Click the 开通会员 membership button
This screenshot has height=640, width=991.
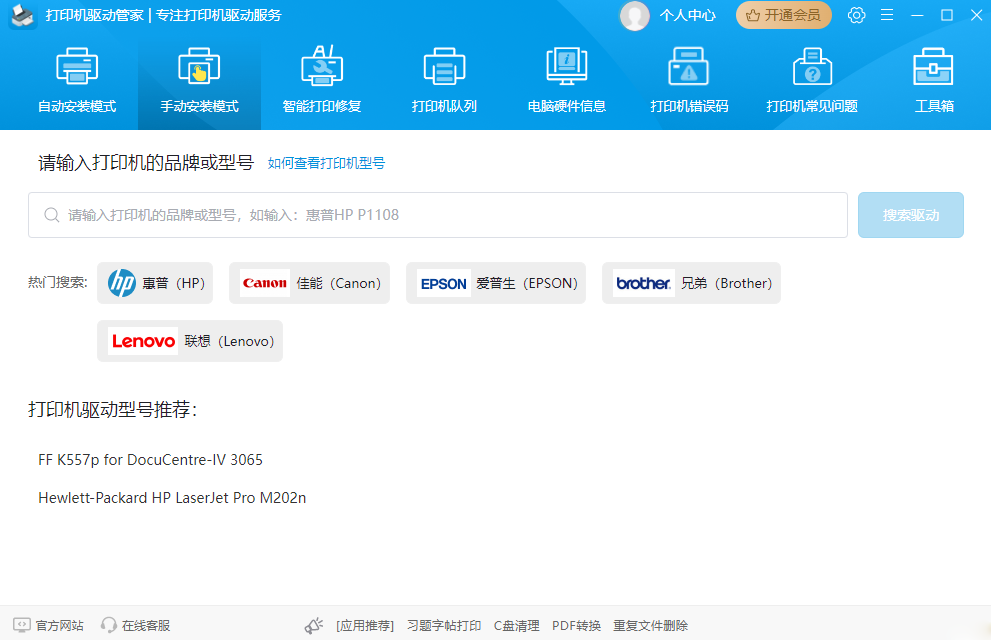(783, 15)
